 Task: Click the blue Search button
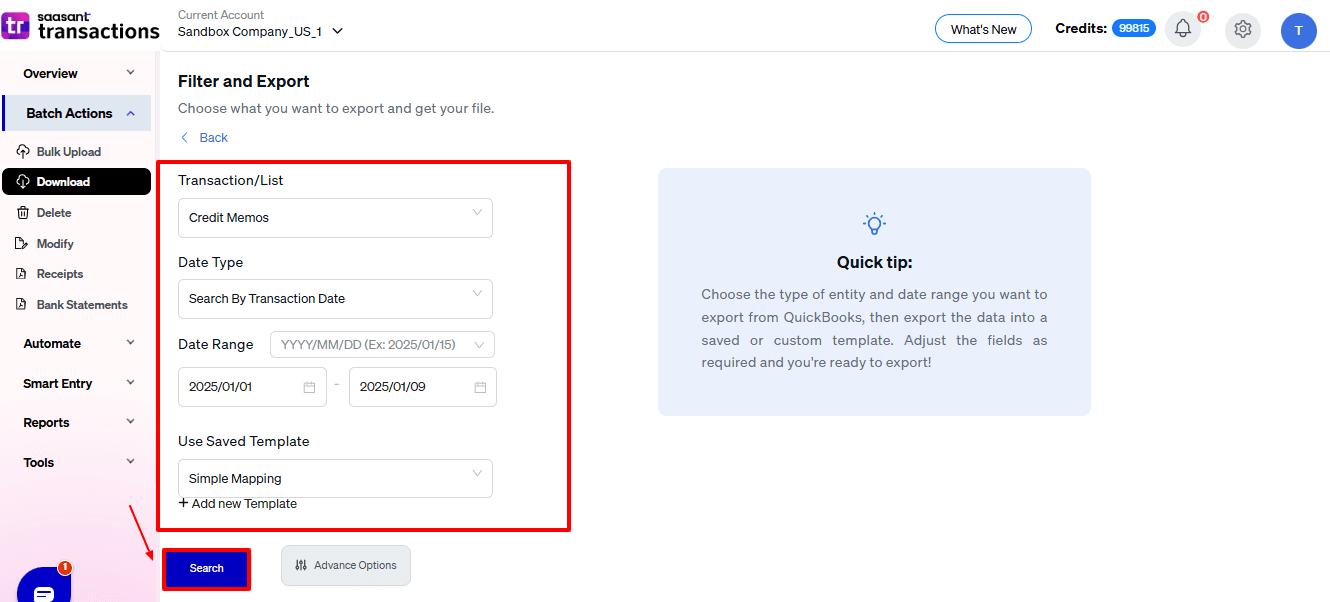[207, 568]
